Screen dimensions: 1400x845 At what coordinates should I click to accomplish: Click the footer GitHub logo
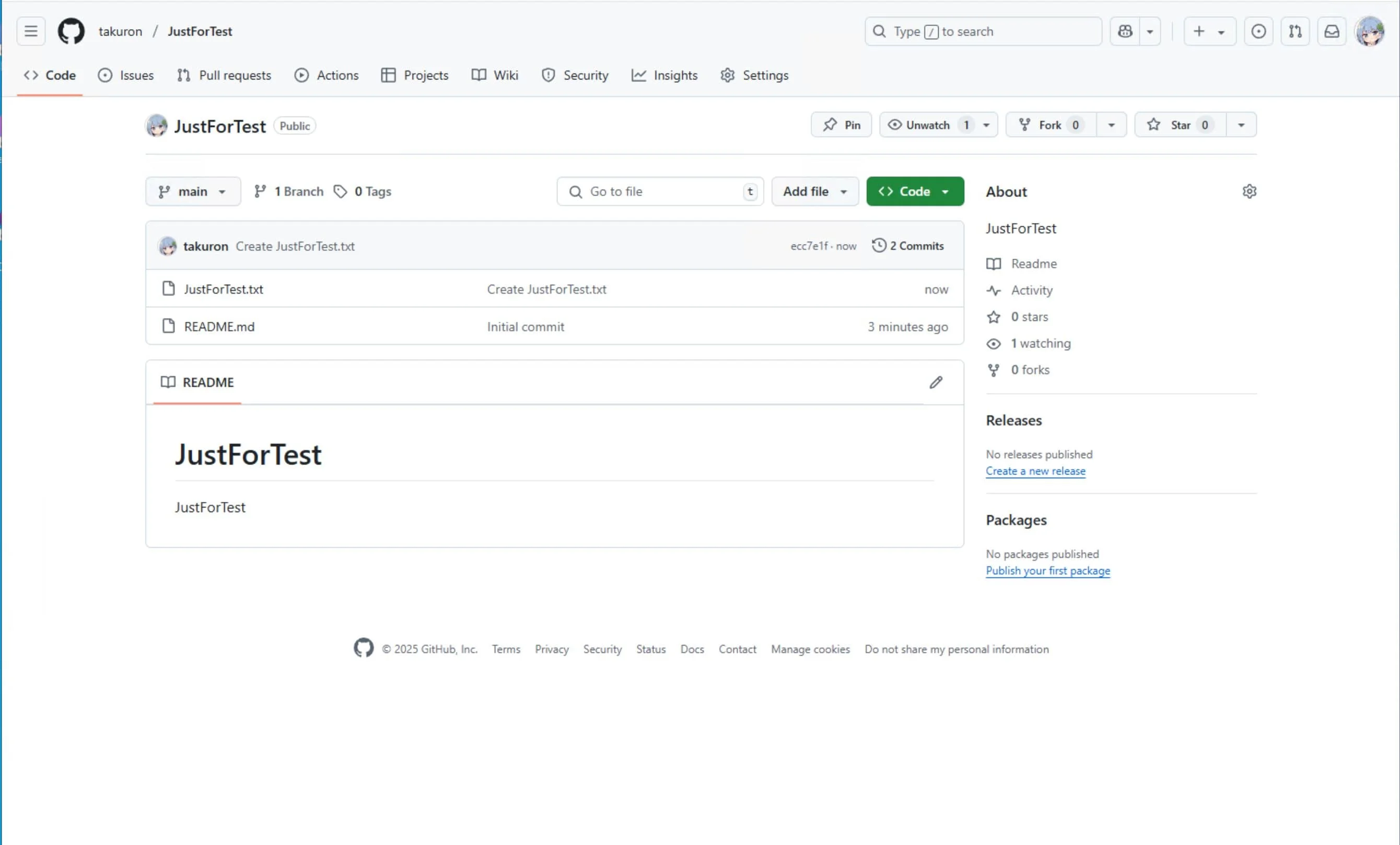[x=364, y=648]
